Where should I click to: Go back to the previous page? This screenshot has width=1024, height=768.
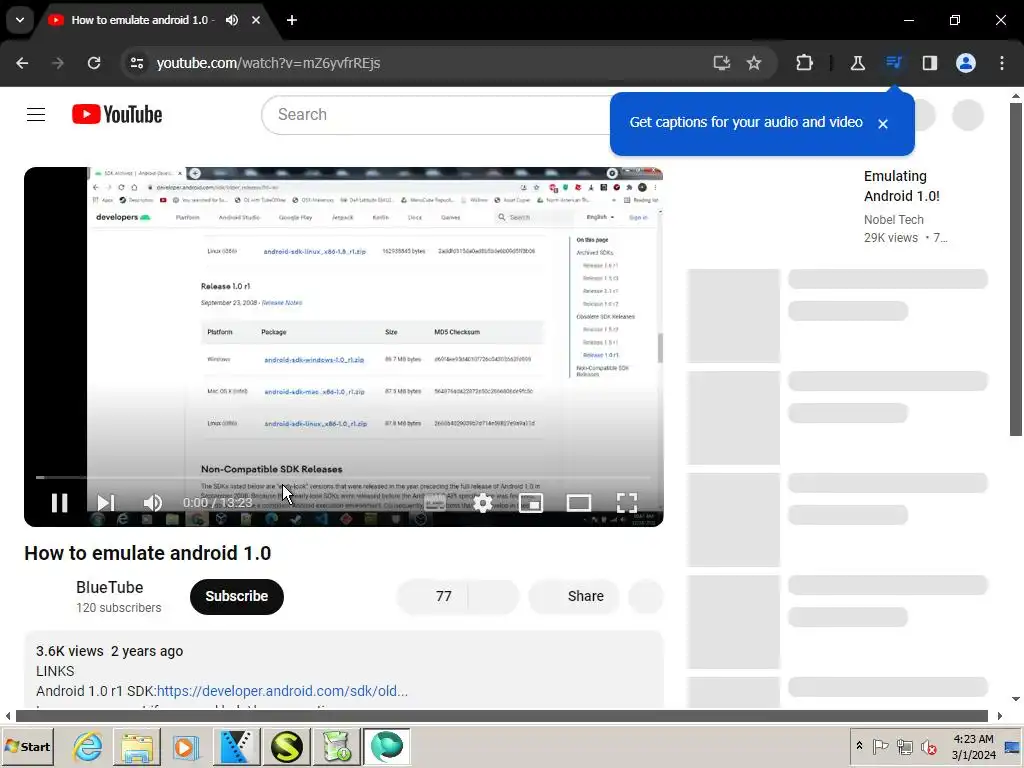click(x=22, y=63)
